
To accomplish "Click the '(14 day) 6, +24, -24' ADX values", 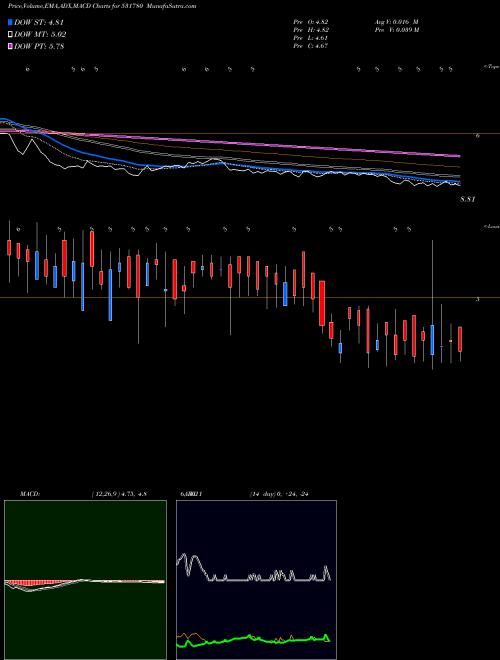I will click(x=279, y=494).
